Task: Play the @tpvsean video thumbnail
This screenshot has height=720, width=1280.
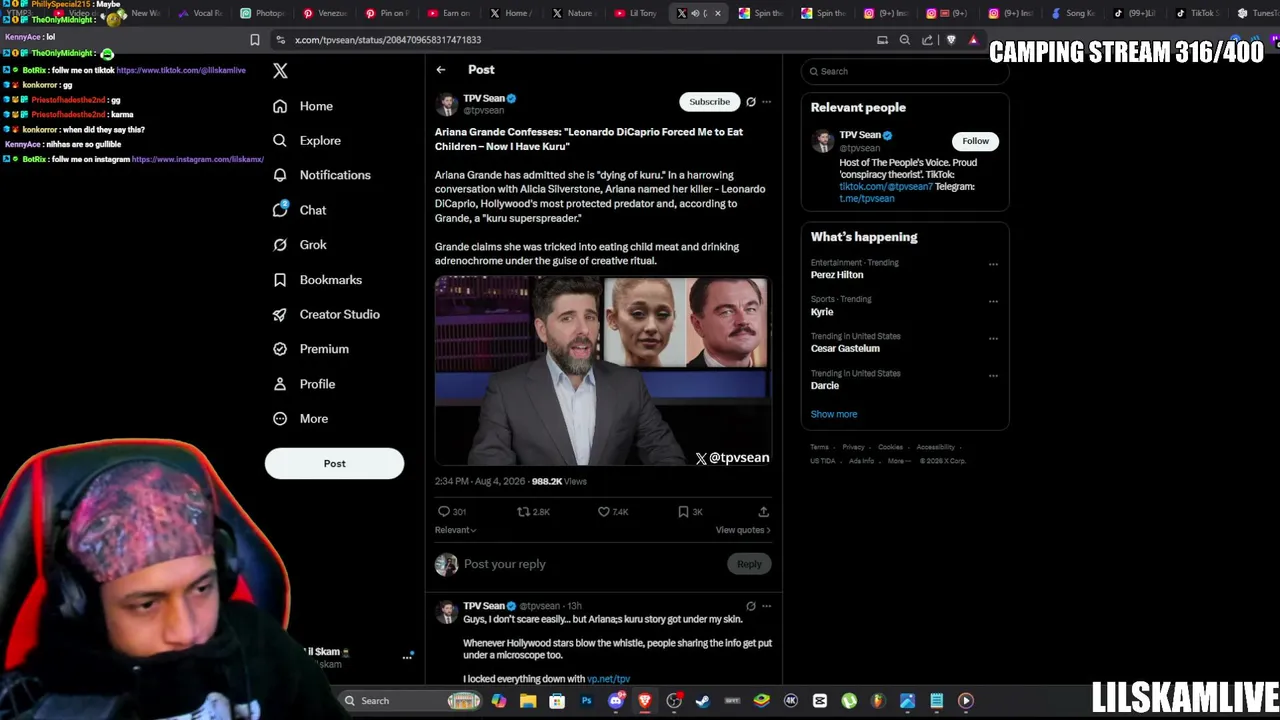Action: (603, 372)
